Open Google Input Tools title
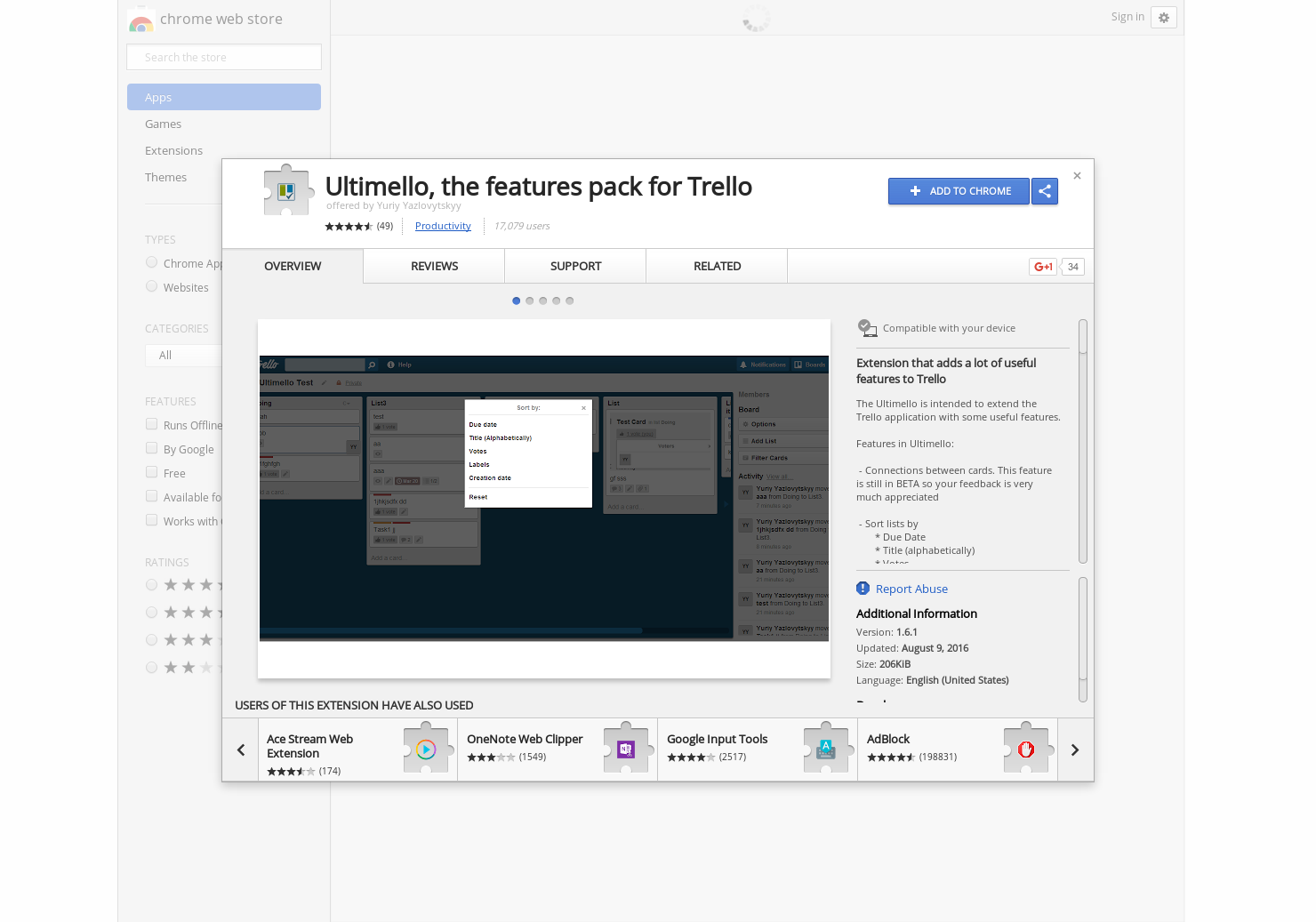The width and height of the screenshot is (1316, 922). click(717, 739)
